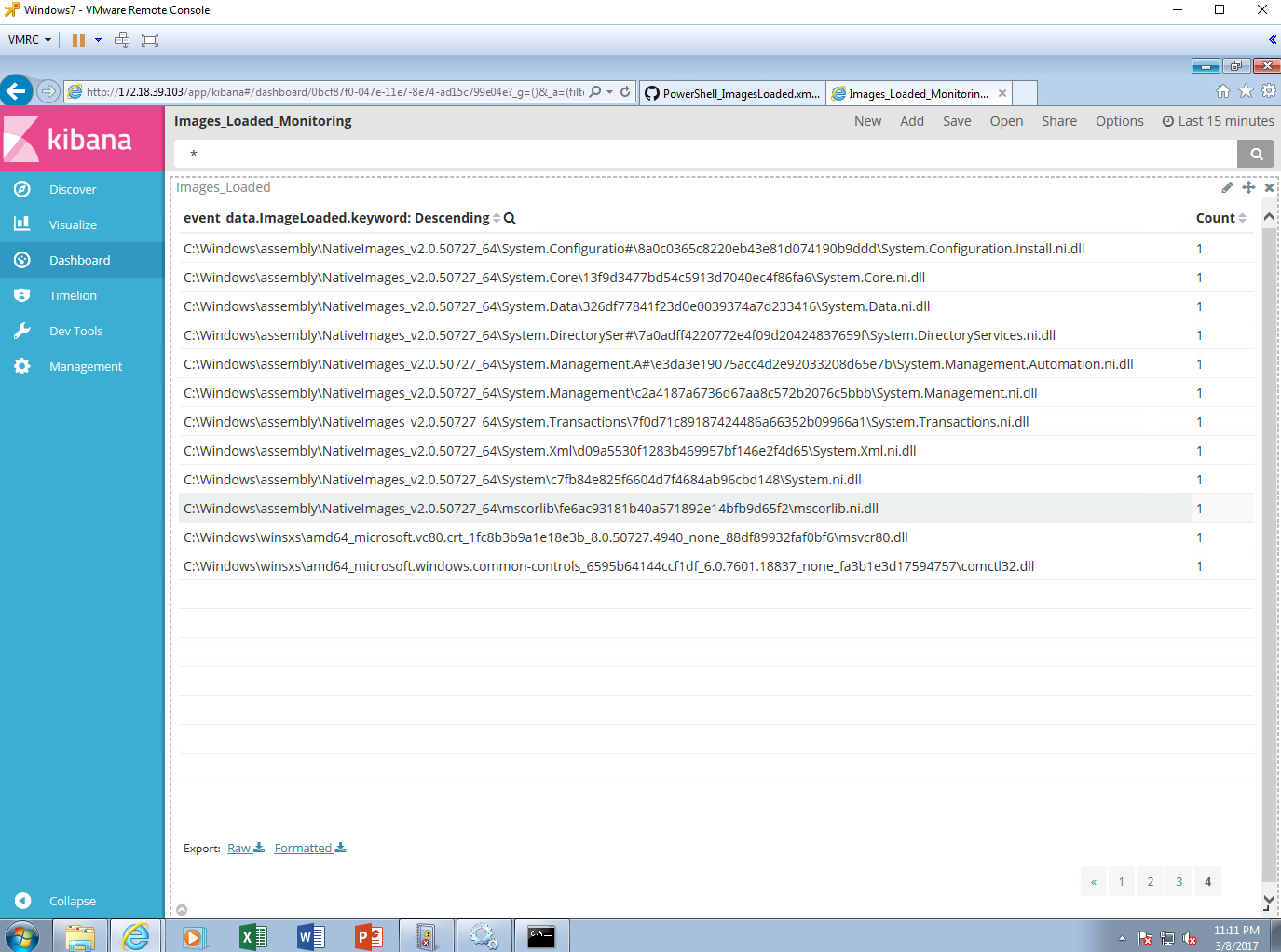Select the comctl32.dll row
This screenshot has width=1281, height=952.
coord(715,566)
